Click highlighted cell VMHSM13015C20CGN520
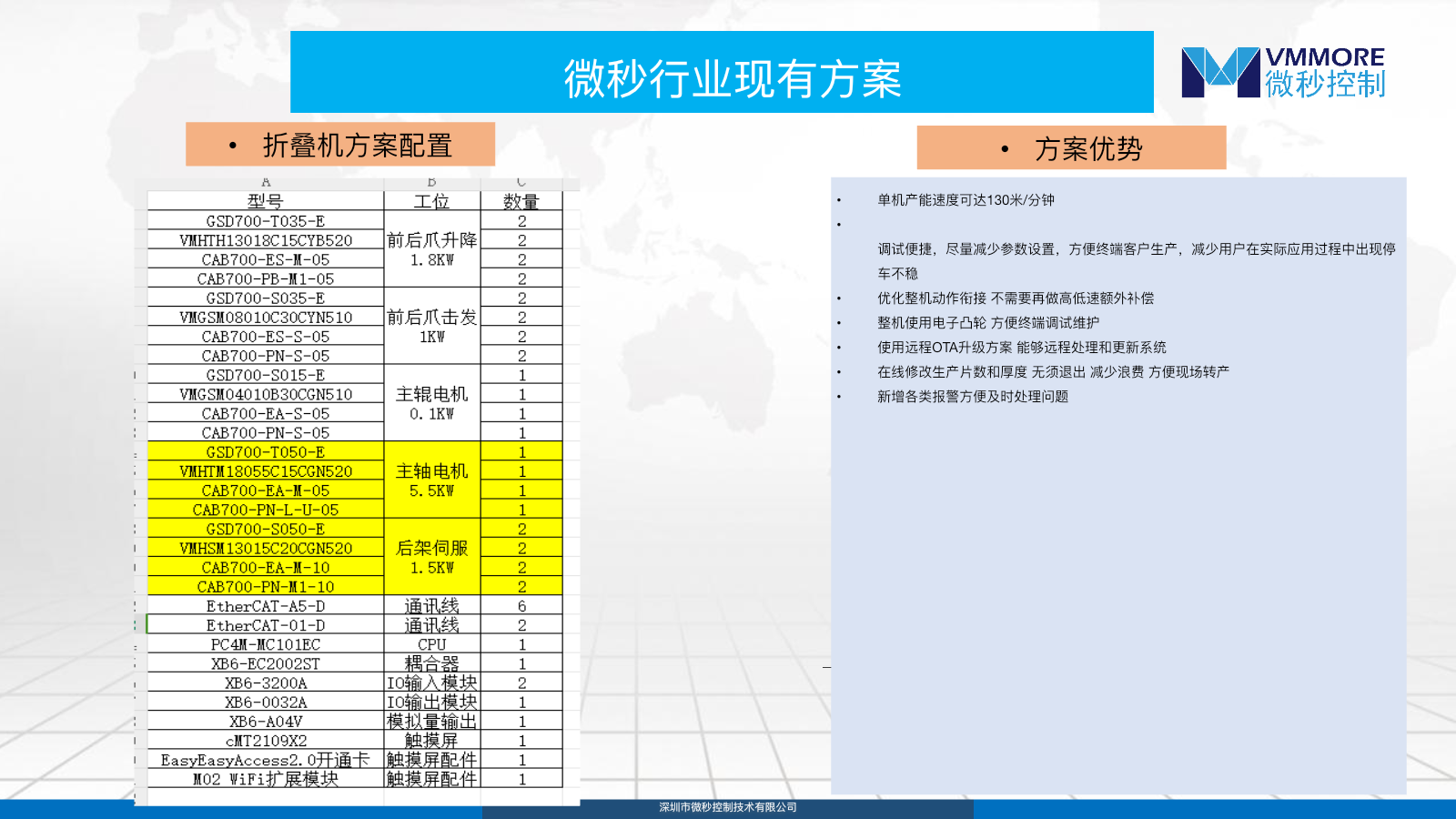The height and width of the screenshot is (819, 1456). [x=266, y=548]
